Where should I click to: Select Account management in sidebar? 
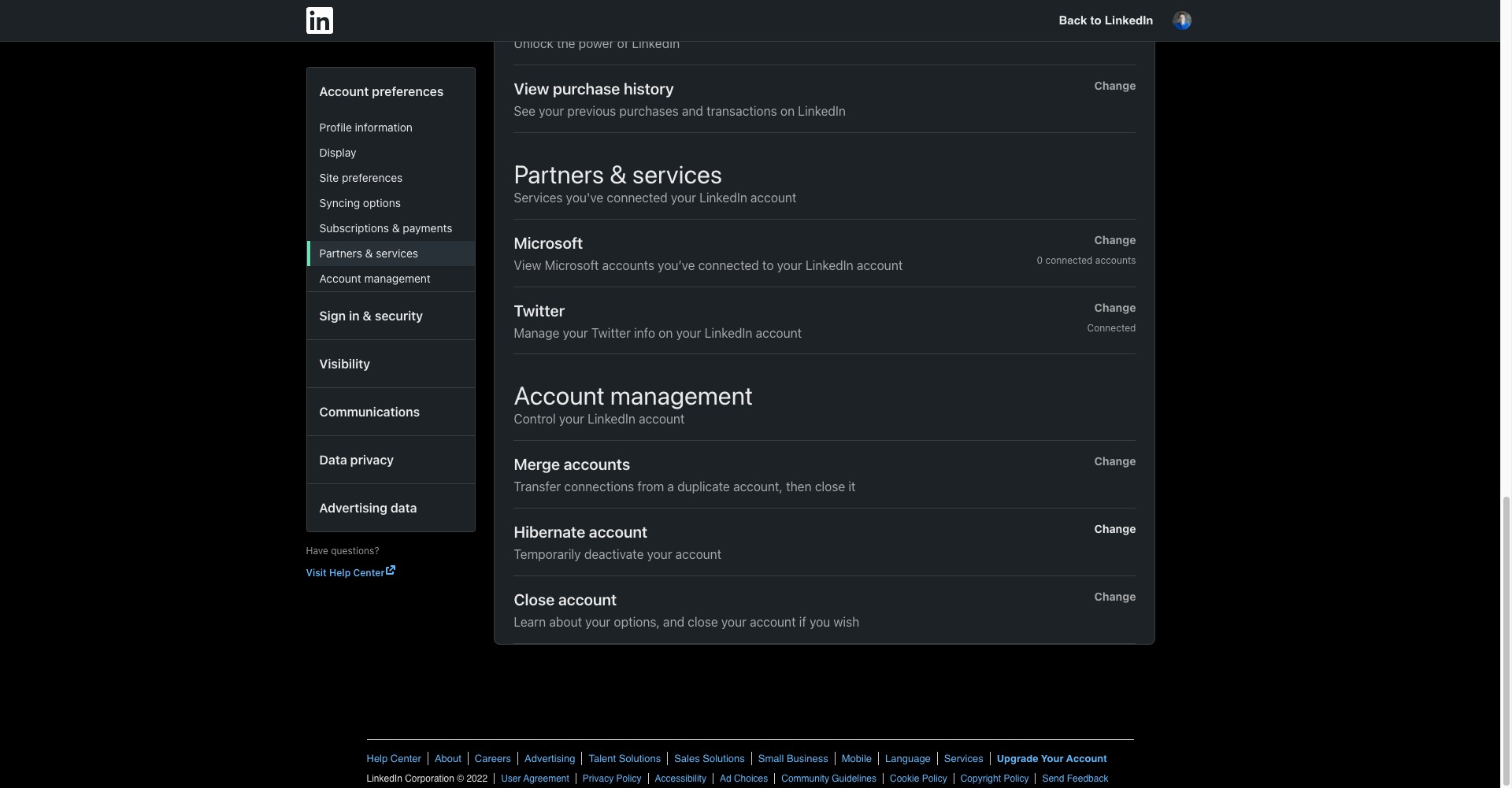pos(374,279)
